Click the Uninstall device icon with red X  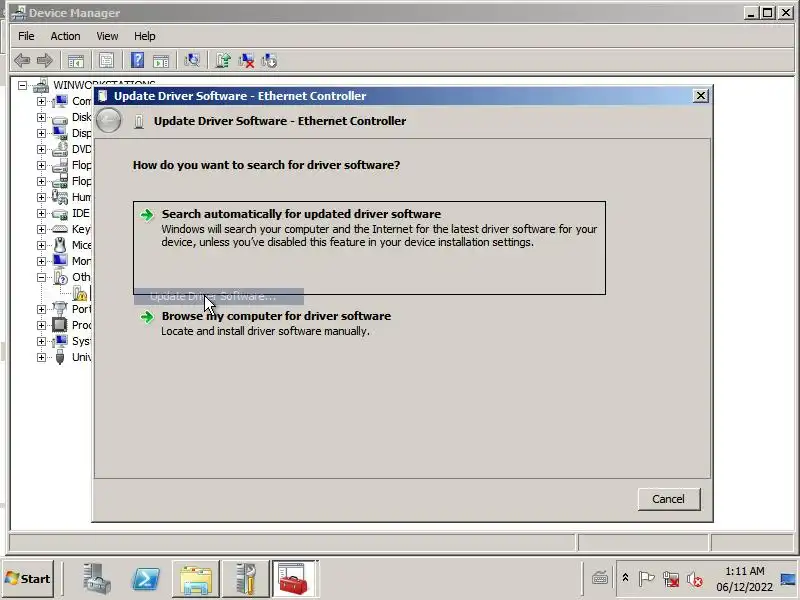click(246, 61)
